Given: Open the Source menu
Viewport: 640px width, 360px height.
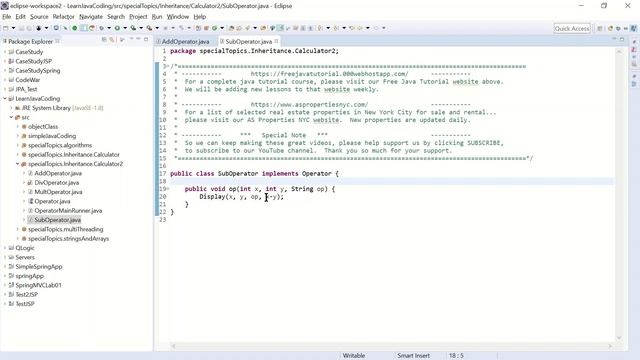Looking at the screenshot, I should click(x=39, y=17).
